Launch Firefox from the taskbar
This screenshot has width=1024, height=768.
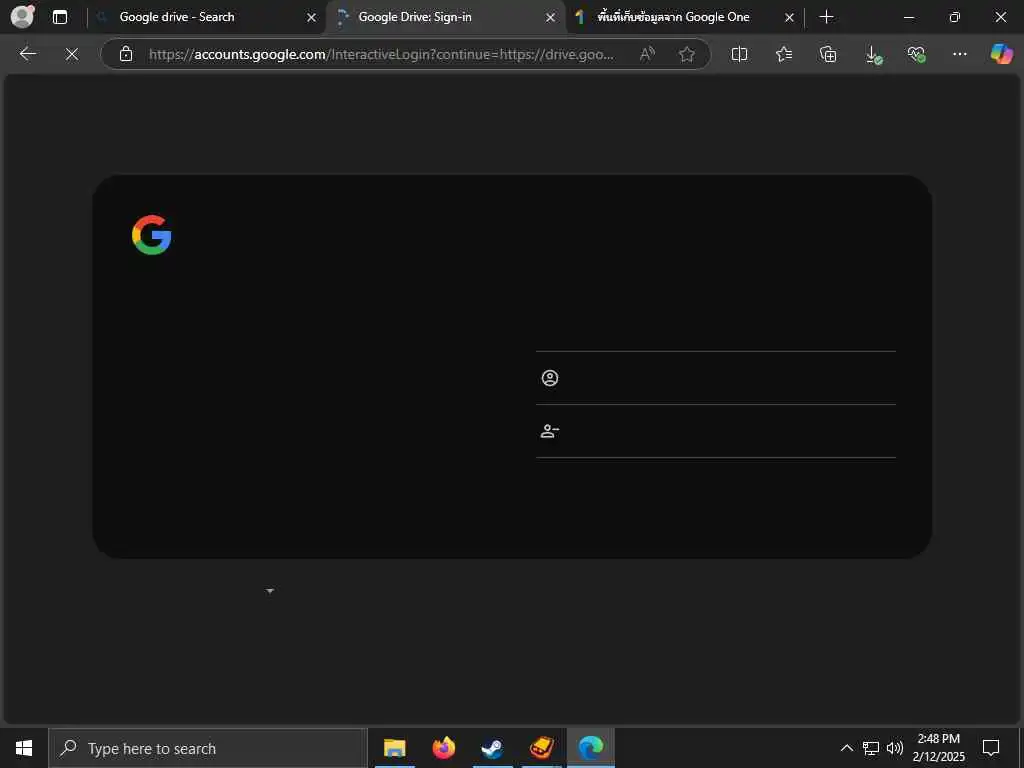(x=443, y=748)
